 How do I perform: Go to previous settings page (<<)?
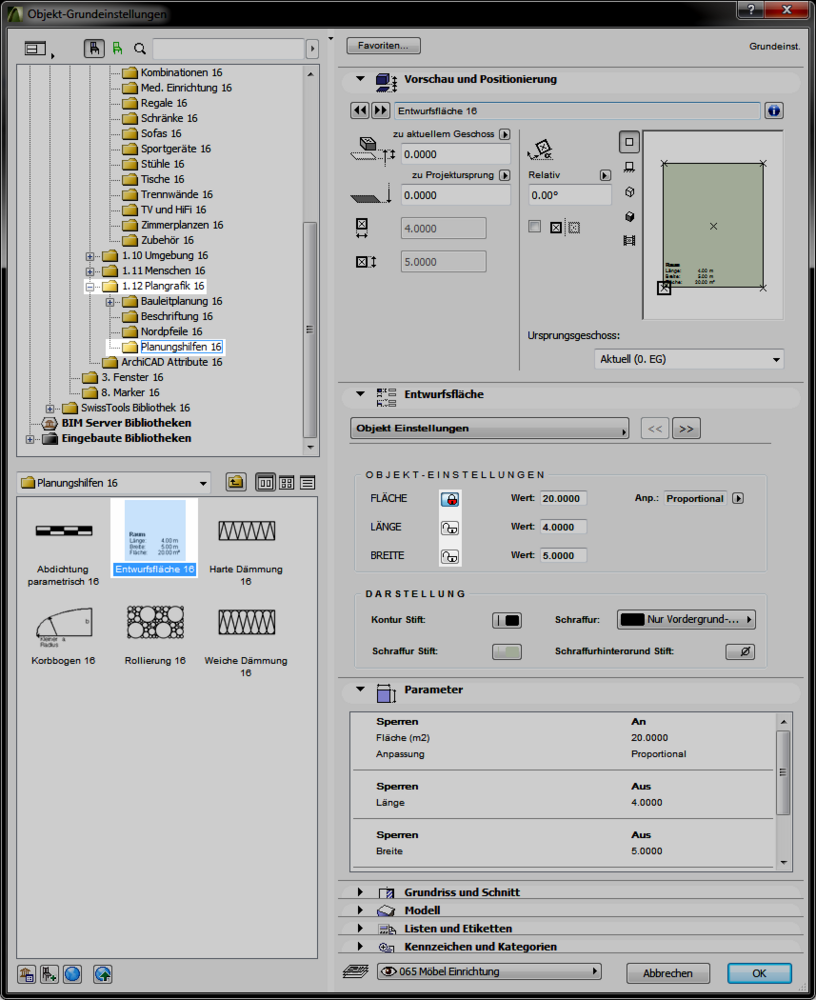655,429
